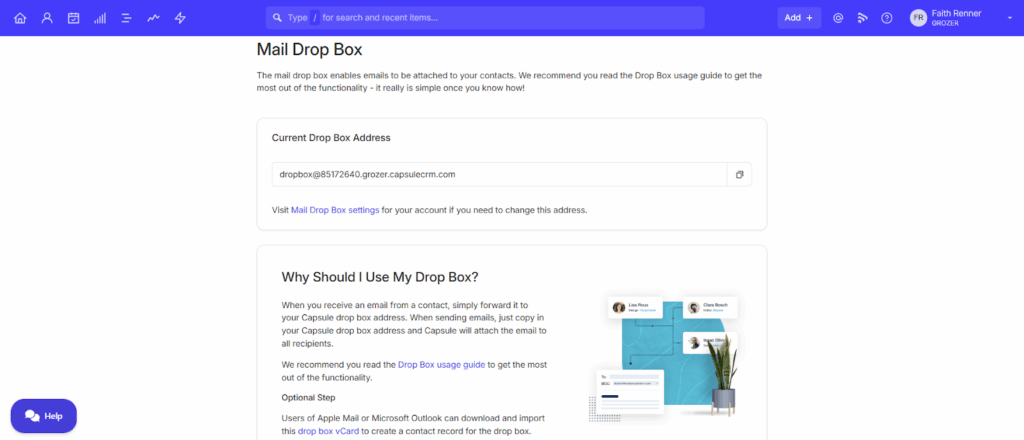Open the Mail Drop Box settings link

pyautogui.click(x=334, y=210)
